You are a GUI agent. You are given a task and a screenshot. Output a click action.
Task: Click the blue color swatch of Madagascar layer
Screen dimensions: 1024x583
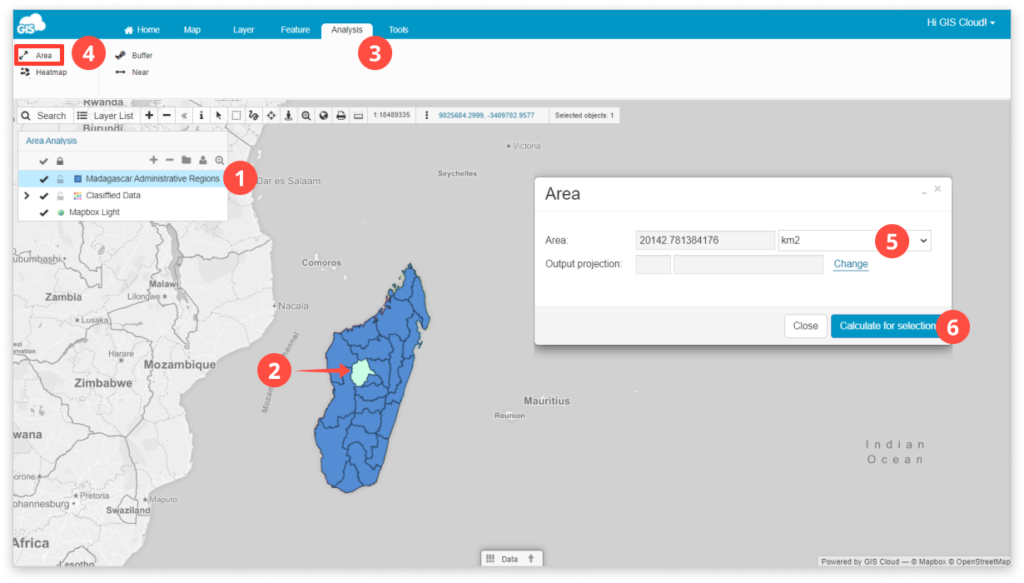point(78,179)
